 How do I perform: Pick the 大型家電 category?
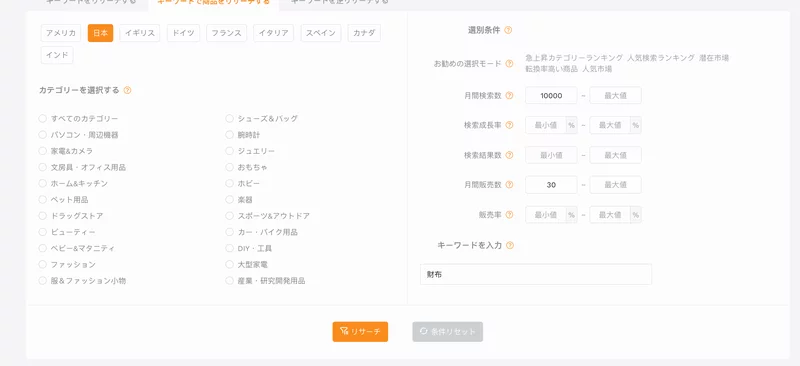click(230, 264)
